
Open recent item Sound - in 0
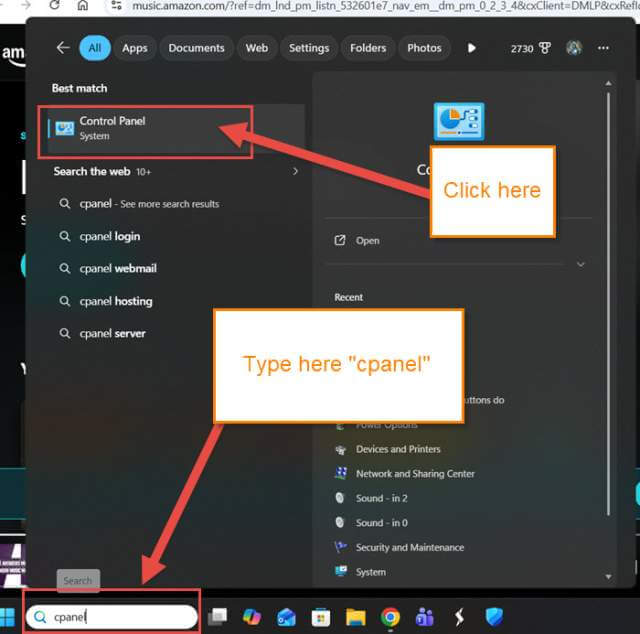tap(381, 523)
